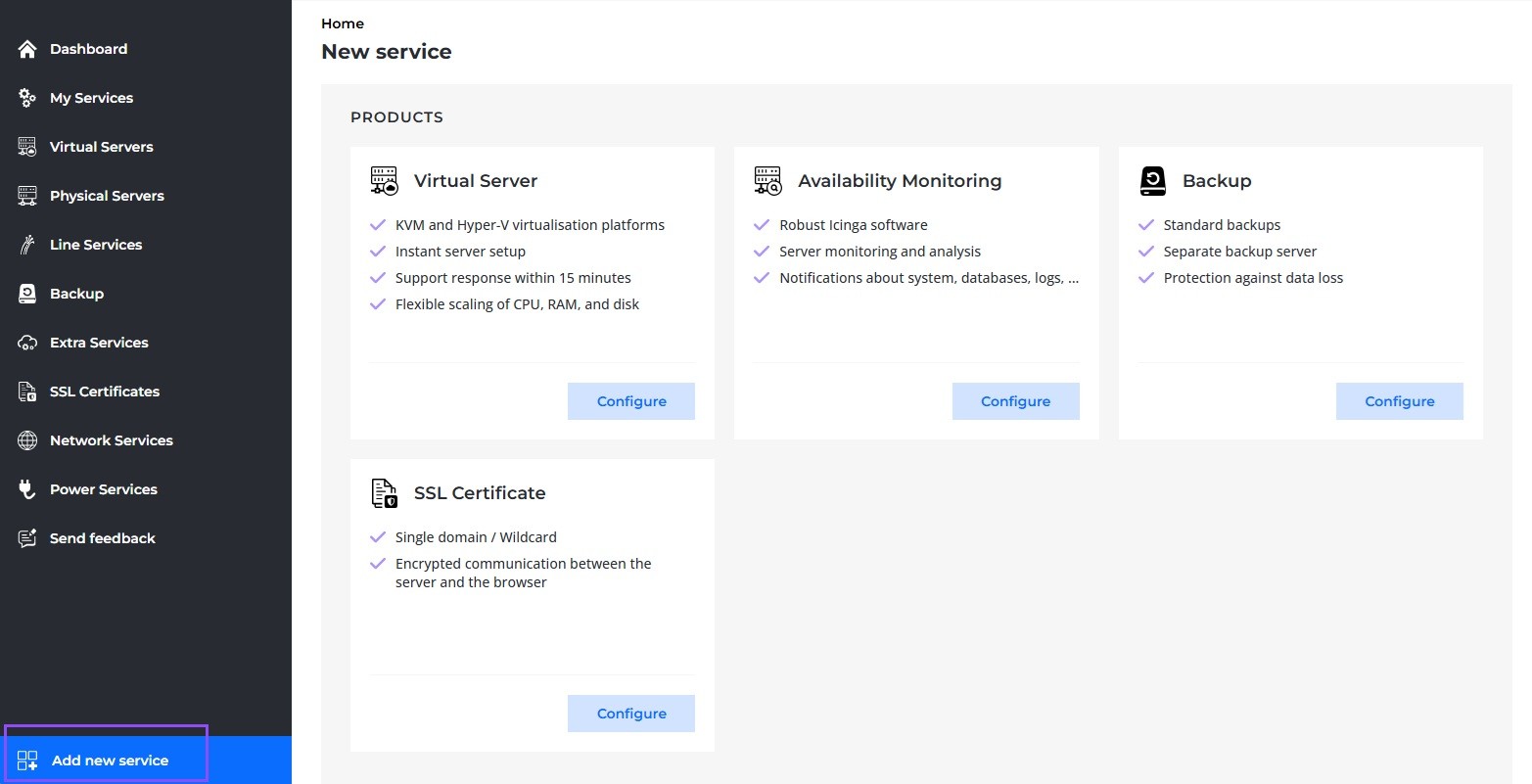Viewport: 1532px width, 784px height.
Task: Click the Add new service button
Action: 110,761
